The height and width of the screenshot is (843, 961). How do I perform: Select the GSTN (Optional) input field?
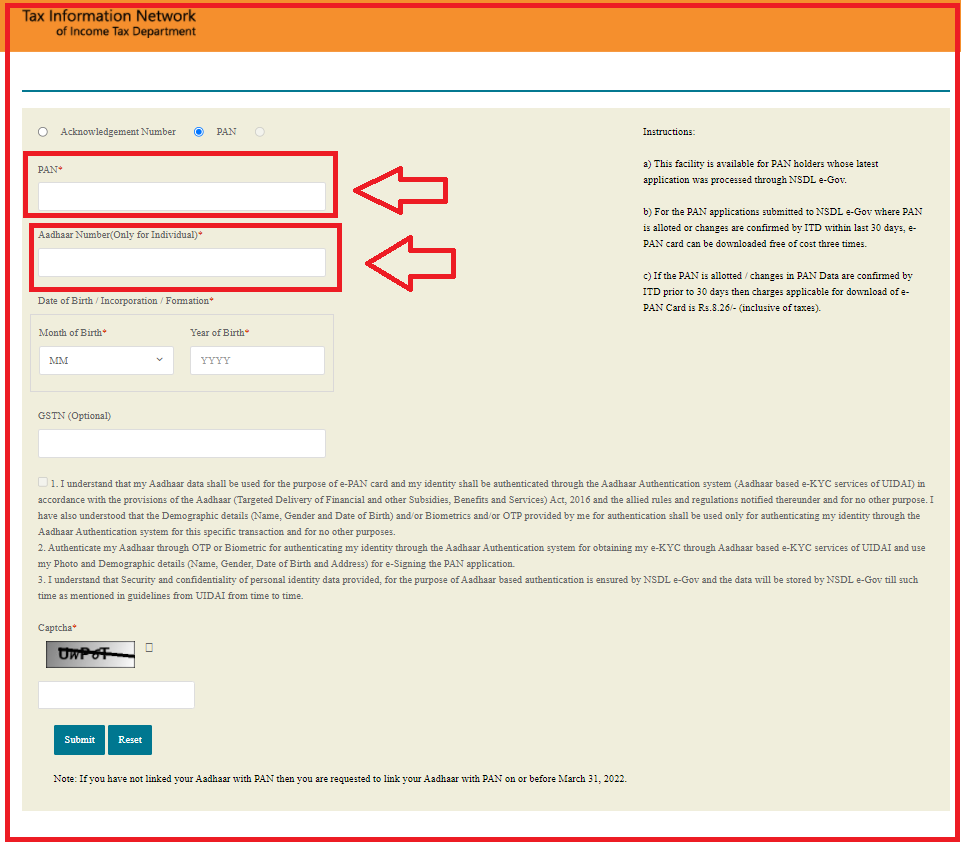(182, 443)
